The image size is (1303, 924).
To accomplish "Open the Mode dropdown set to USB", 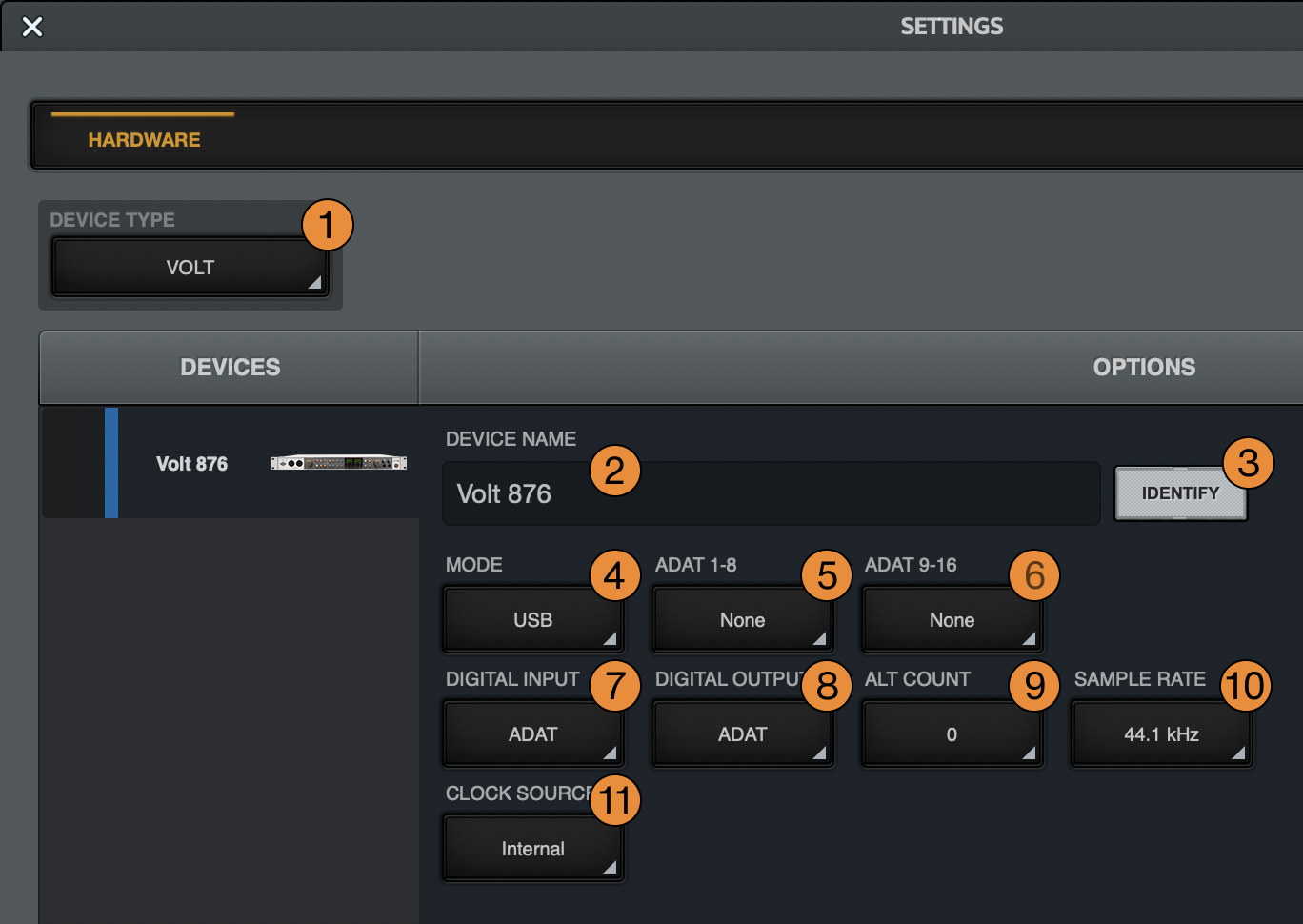I will tap(532, 620).
